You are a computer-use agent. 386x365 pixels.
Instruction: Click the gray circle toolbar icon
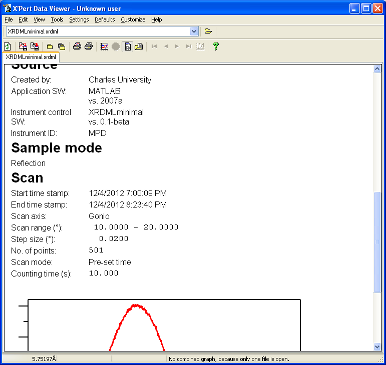(116, 47)
